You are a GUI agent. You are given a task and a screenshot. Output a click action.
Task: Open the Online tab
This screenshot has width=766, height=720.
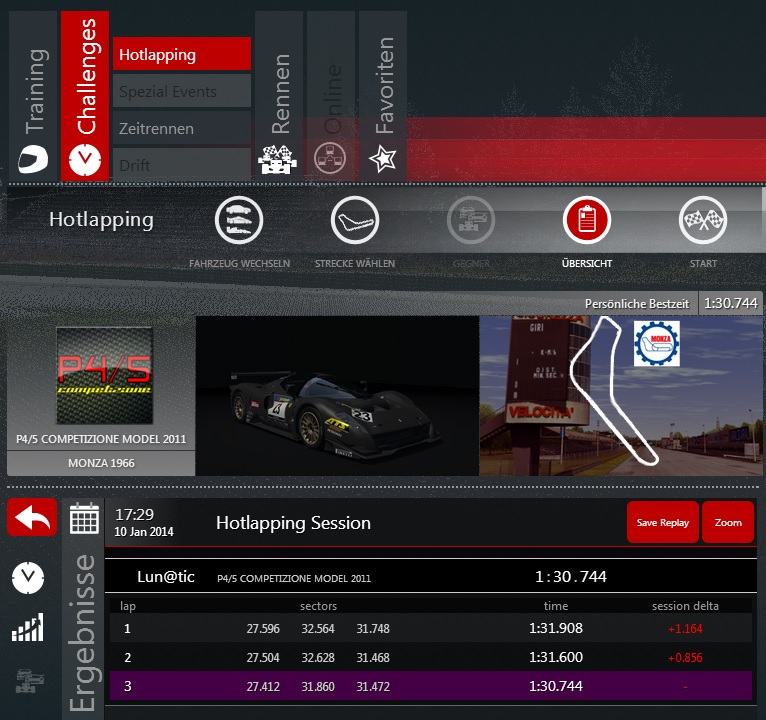pyautogui.click(x=331, y=96)
